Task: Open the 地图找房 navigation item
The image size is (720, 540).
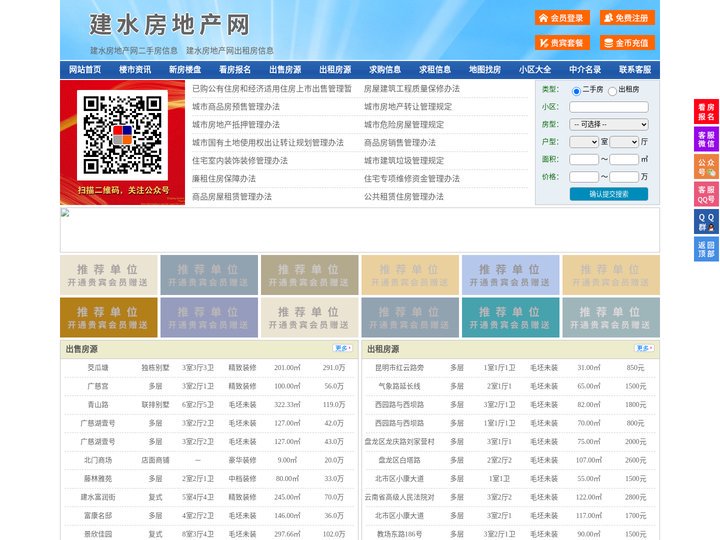Action: click(485, 70)
